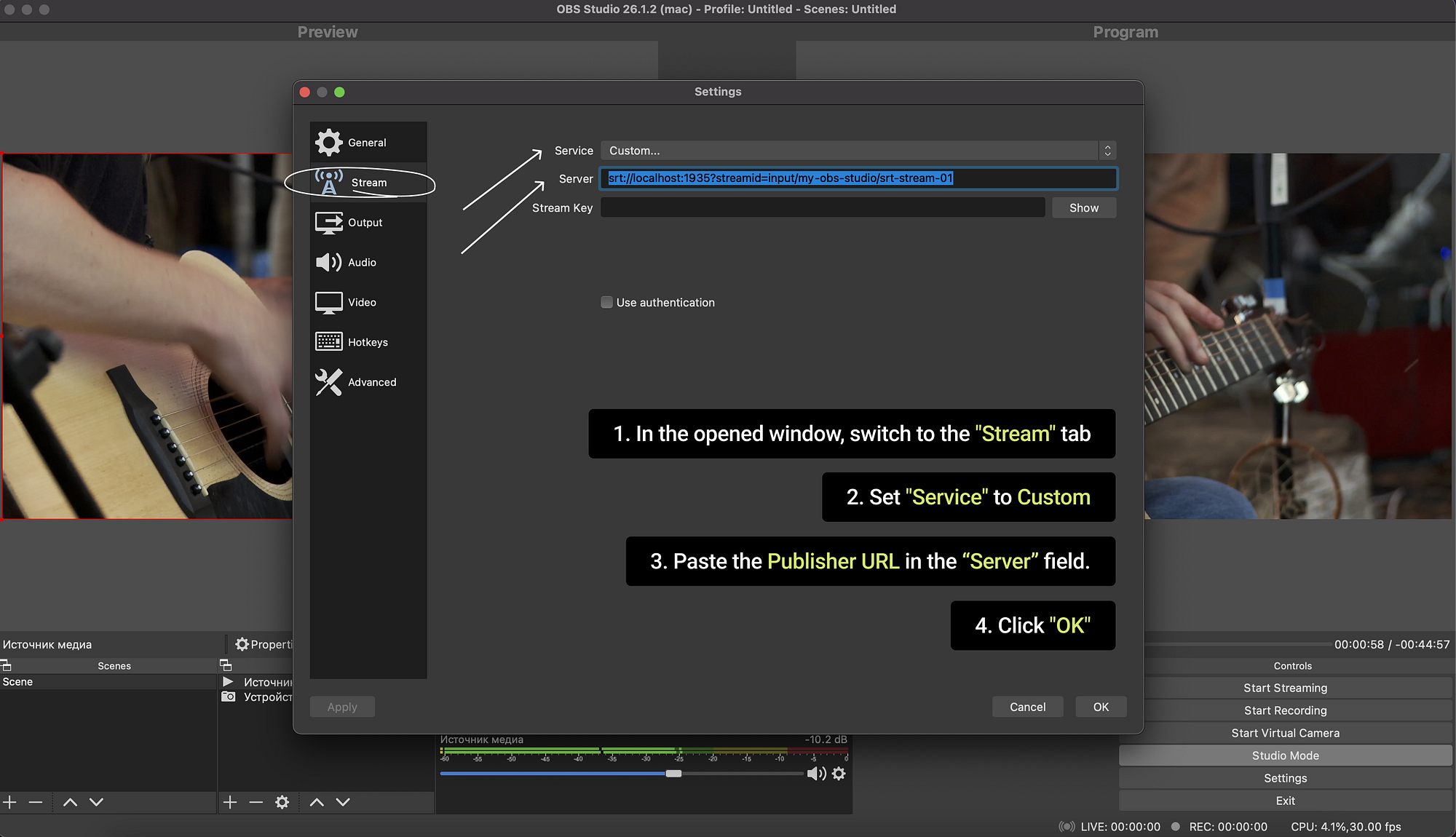This screenshot has height=837, width=1456.
Task: Remove the selected scene with the minus icon
Action: pyautogui.click(x=36, y=802)
